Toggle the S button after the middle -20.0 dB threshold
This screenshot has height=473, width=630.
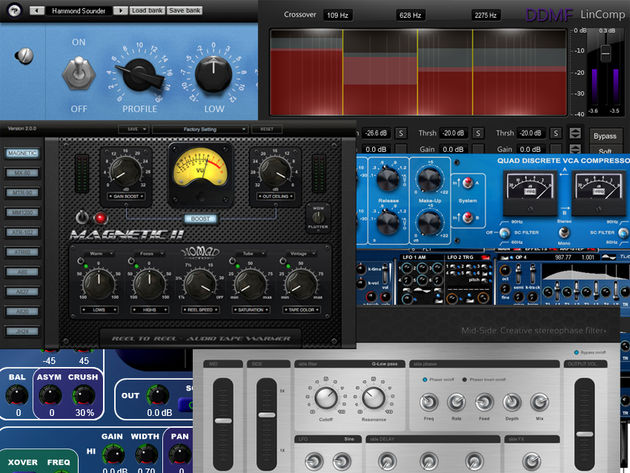(x=478, y=133)
